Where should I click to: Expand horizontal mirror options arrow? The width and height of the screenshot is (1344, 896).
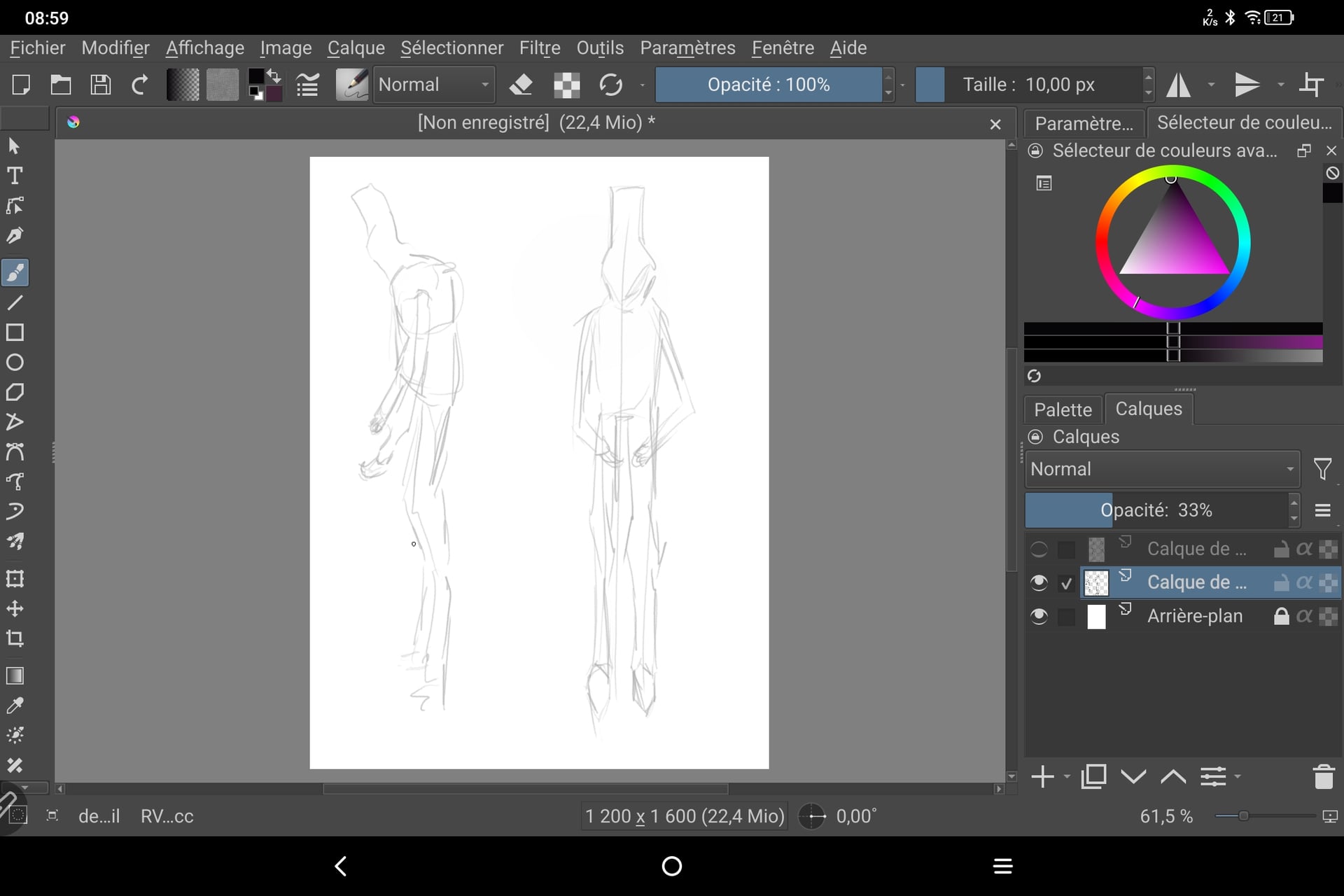(x=1211, y=85)
